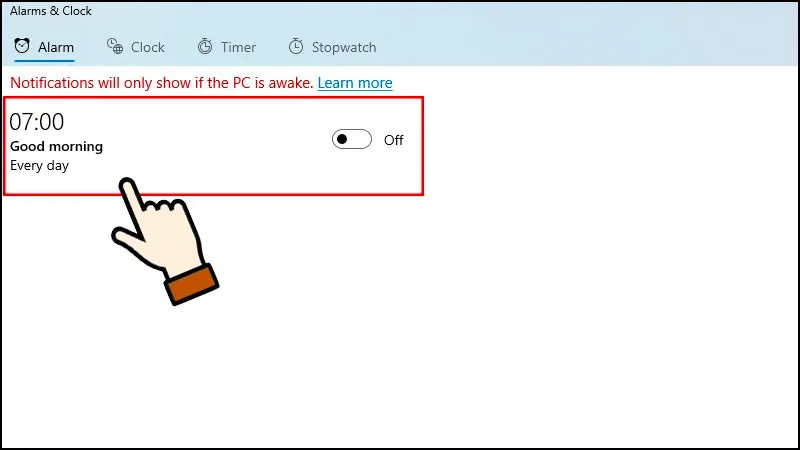The width and height of the screenshot is (800, 450).
Task: Open the Stopwatch tab label
Action: coord(344,47)
